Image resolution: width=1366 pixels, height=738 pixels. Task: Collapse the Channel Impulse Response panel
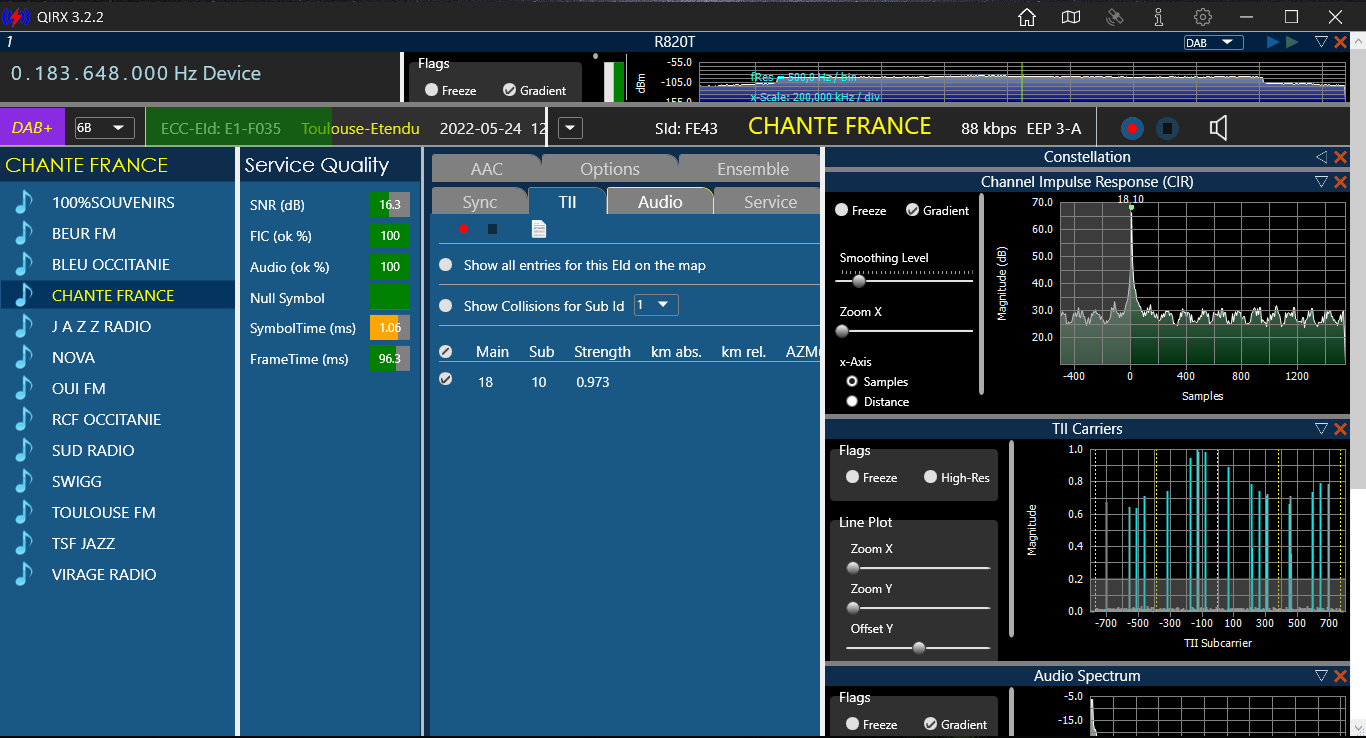(1321, 182)
